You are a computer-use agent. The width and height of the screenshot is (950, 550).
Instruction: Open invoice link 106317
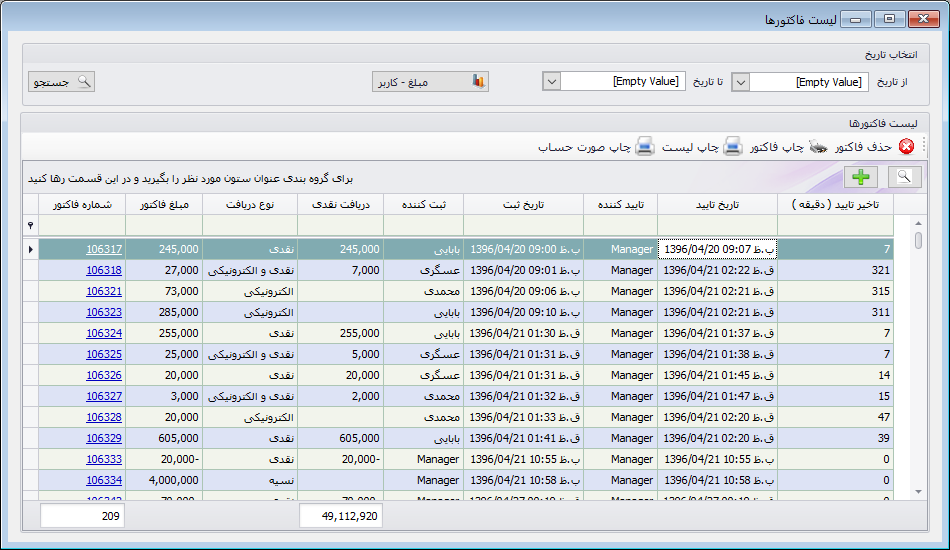(x=104, y=250)
